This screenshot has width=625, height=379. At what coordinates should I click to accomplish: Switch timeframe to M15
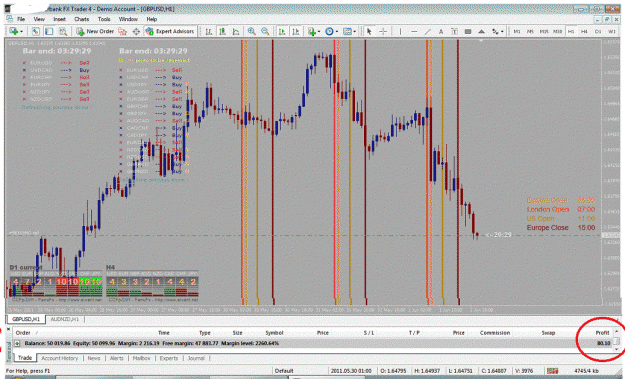click(x=544, y=31)
